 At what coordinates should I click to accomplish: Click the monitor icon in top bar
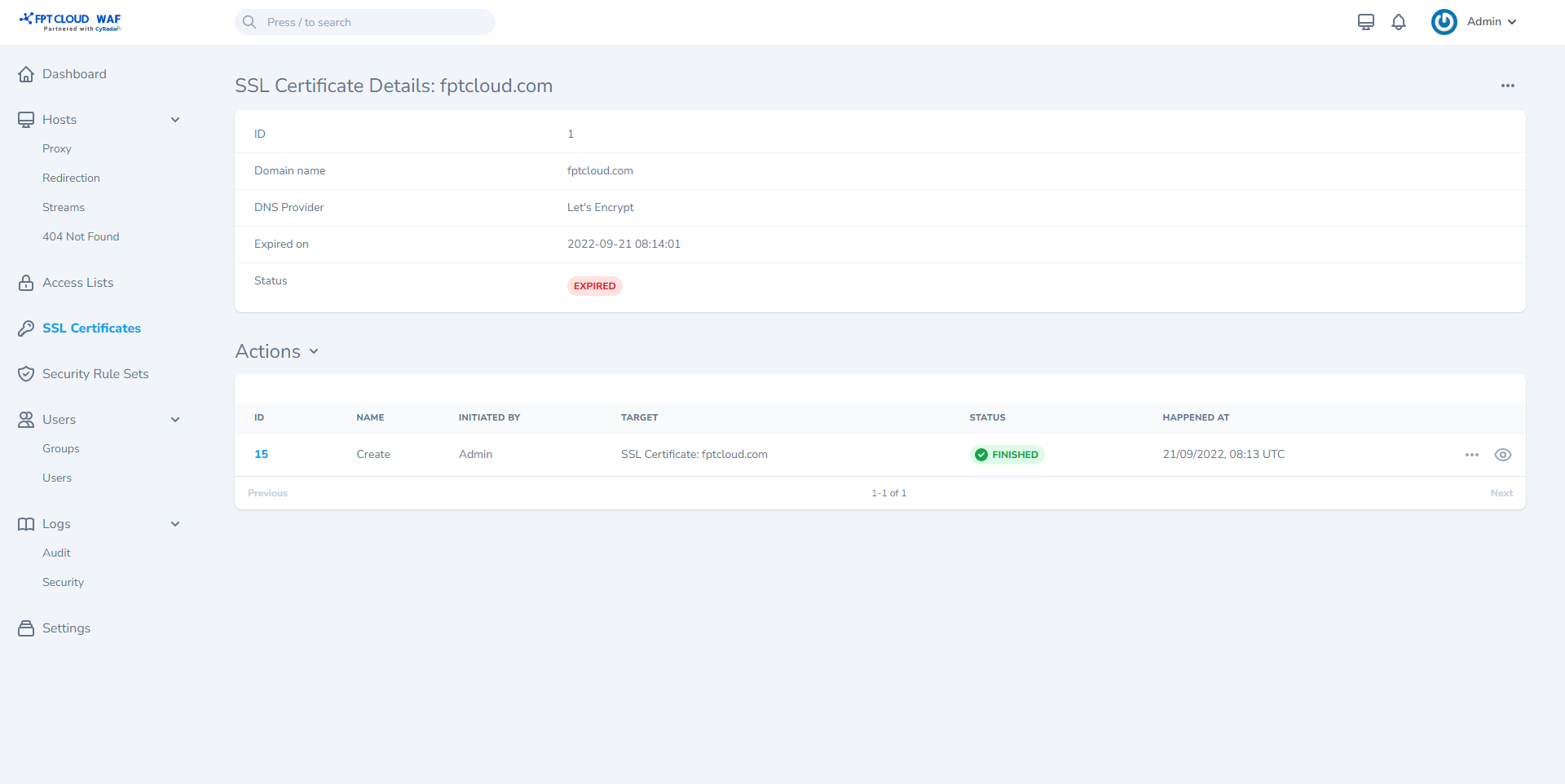(1366, 22)
